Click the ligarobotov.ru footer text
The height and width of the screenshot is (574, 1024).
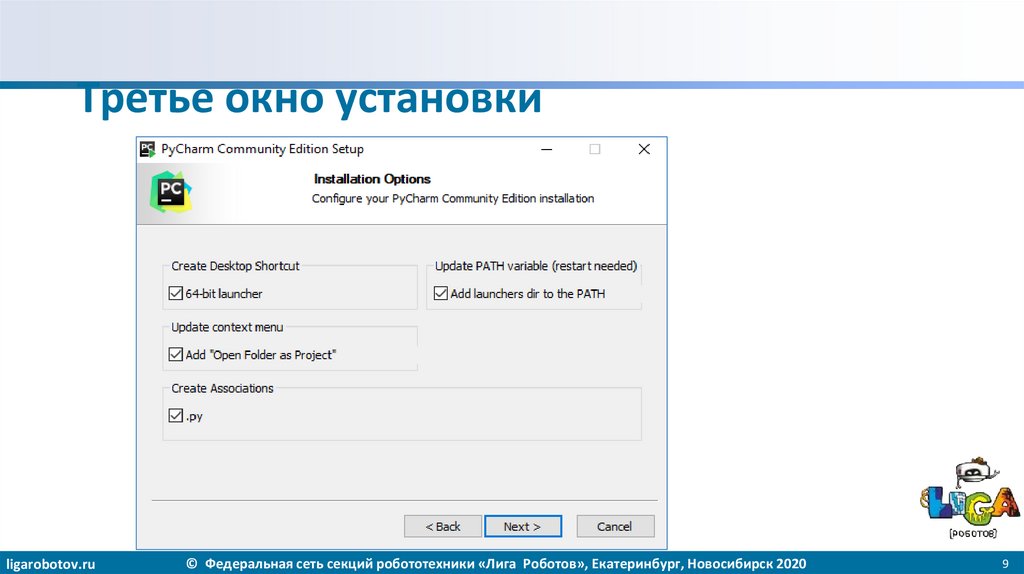[51, 564]
